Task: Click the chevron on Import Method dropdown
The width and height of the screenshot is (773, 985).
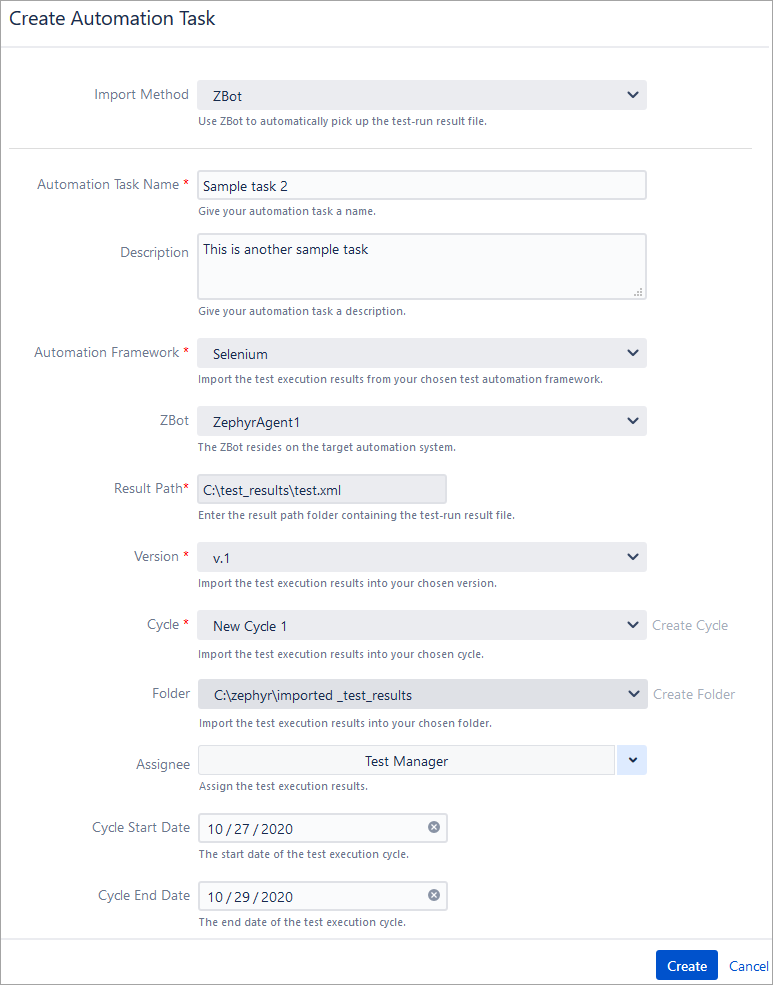Action: [632, 94]
